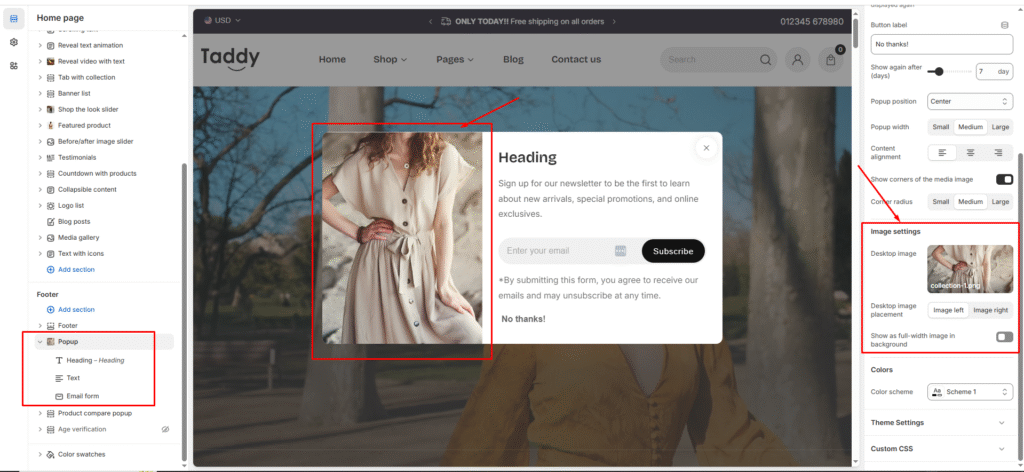Expand Tab with collection section
Screen dimensions: 1024x472
pos(40,77)
